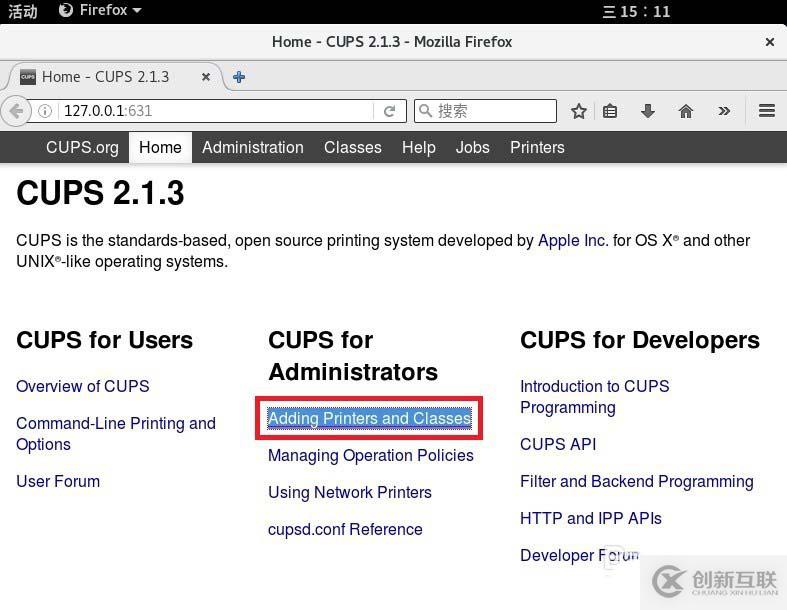787x610 pixels.
Task: Open Managing Operation Policies link
Action: pyautogui.click(x=370, y=455)
